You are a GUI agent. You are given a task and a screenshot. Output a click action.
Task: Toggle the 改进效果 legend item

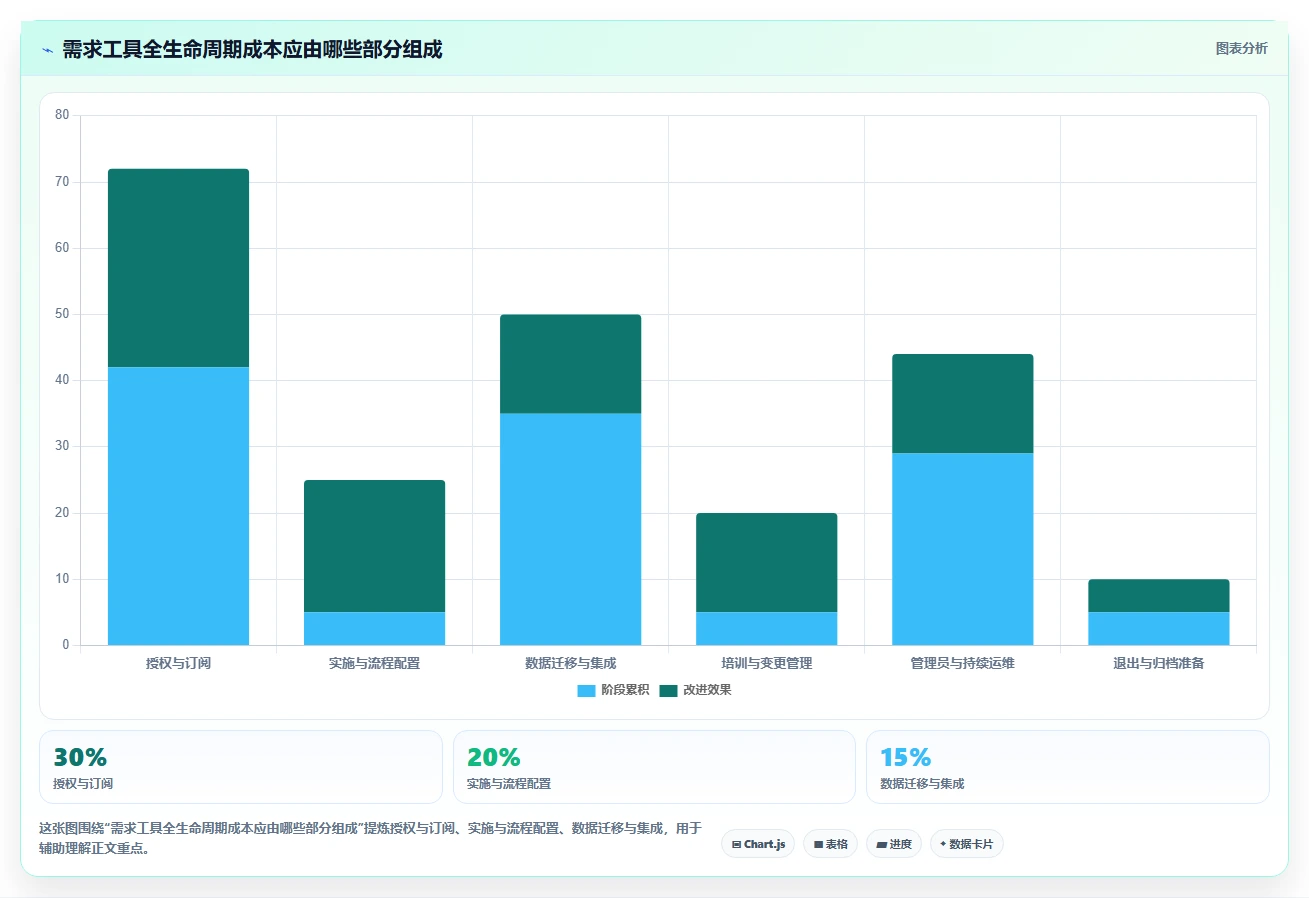pyautogui.click(x=695, y=690)
